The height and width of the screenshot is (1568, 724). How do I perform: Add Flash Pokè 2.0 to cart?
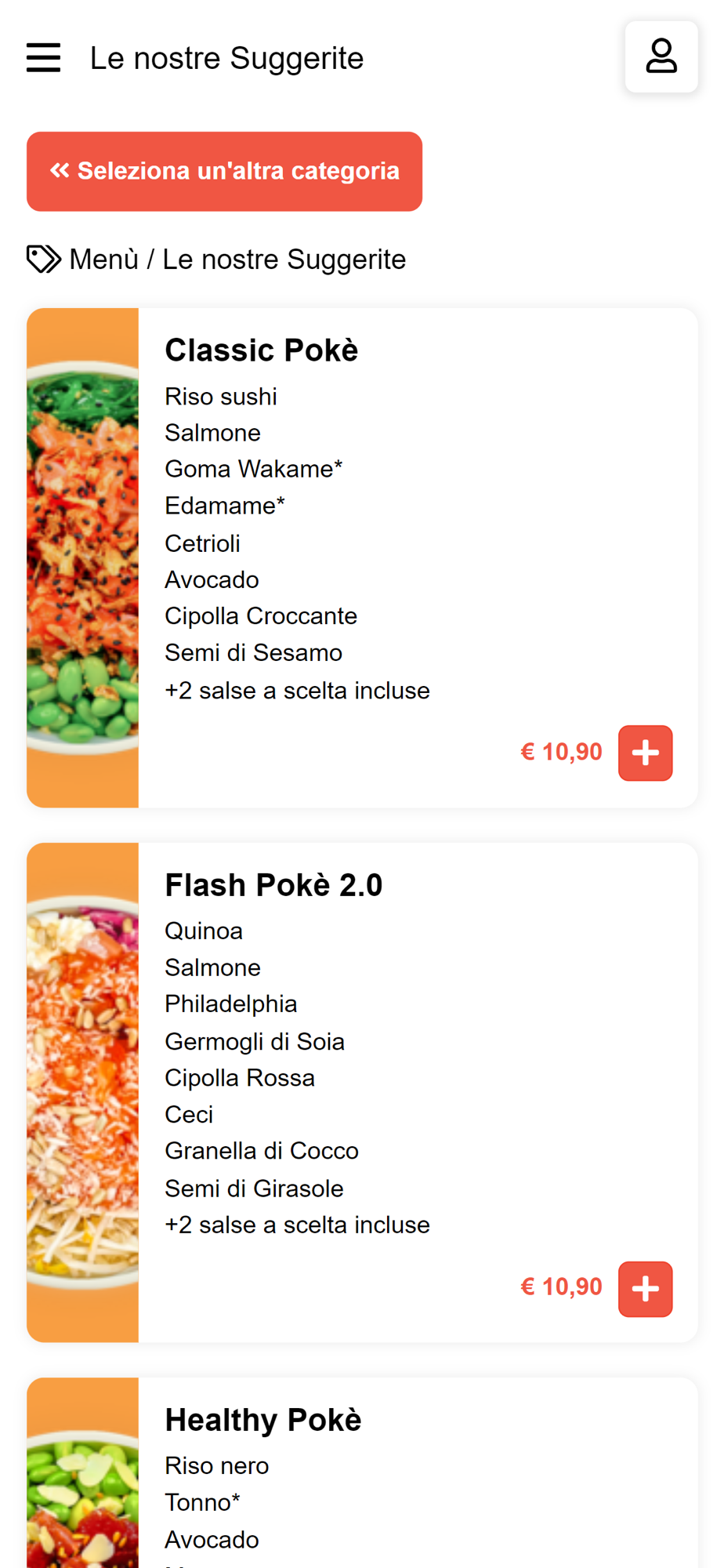[x=645, y=1288]
